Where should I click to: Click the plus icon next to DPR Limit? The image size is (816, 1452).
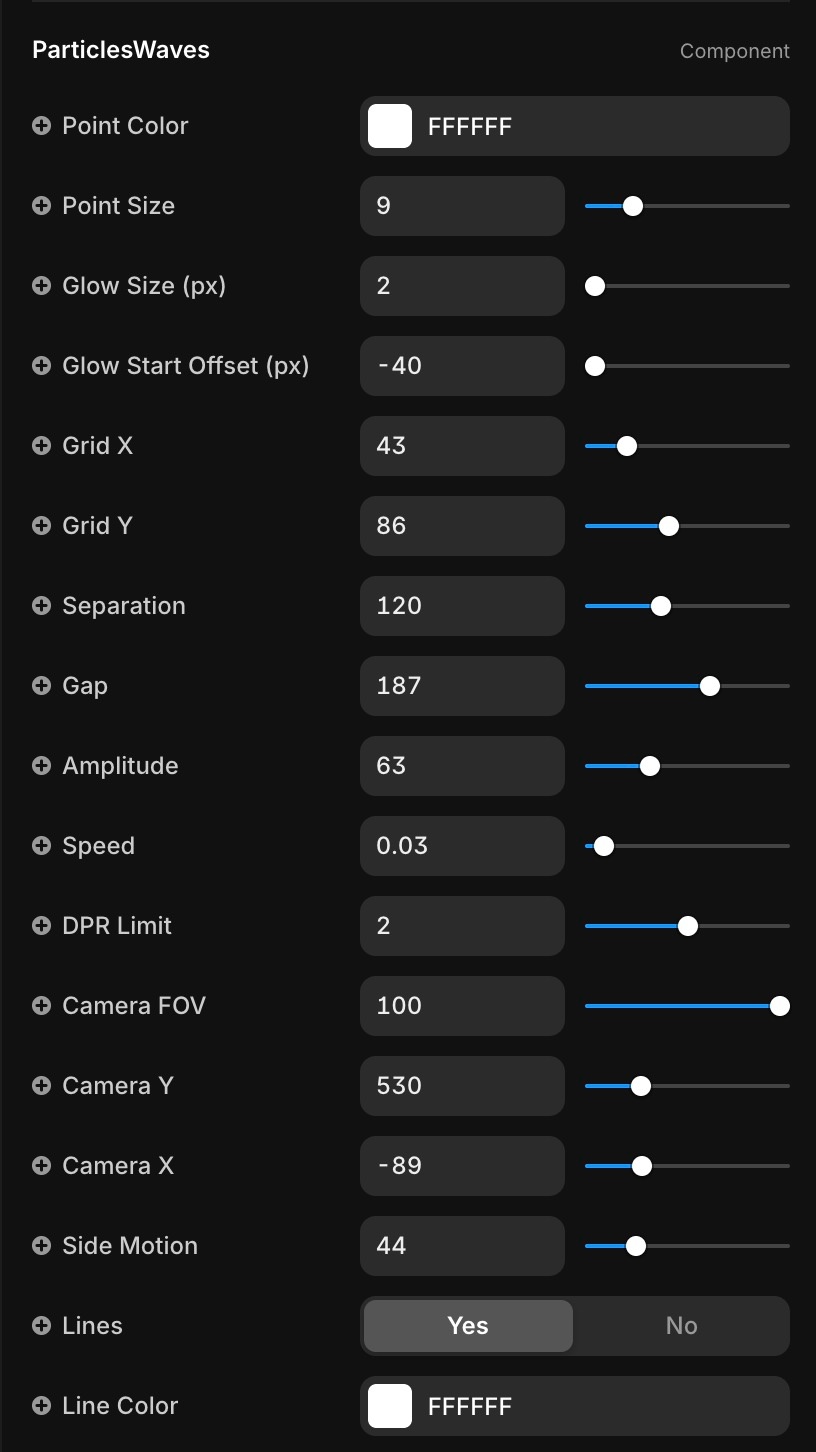(41, 926)
